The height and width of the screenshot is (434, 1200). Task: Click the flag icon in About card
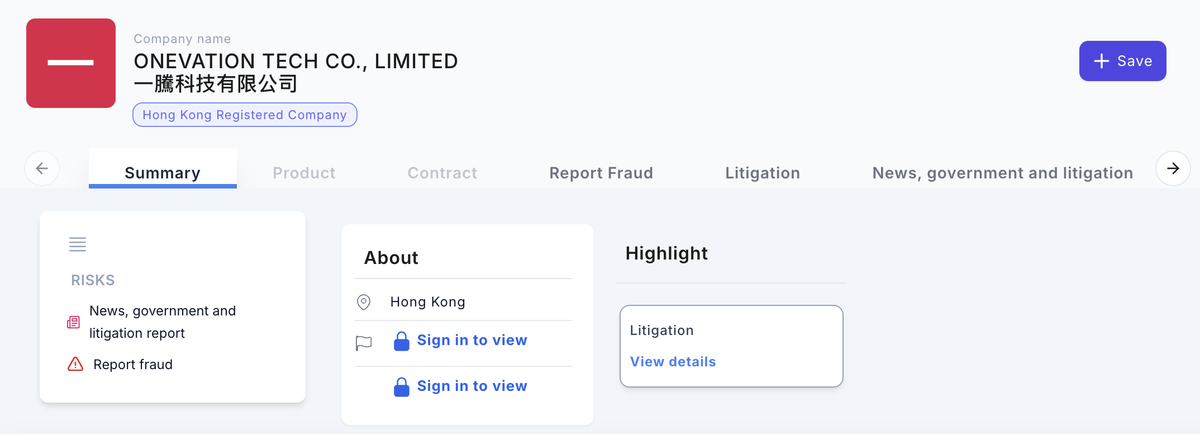(364, 343)
